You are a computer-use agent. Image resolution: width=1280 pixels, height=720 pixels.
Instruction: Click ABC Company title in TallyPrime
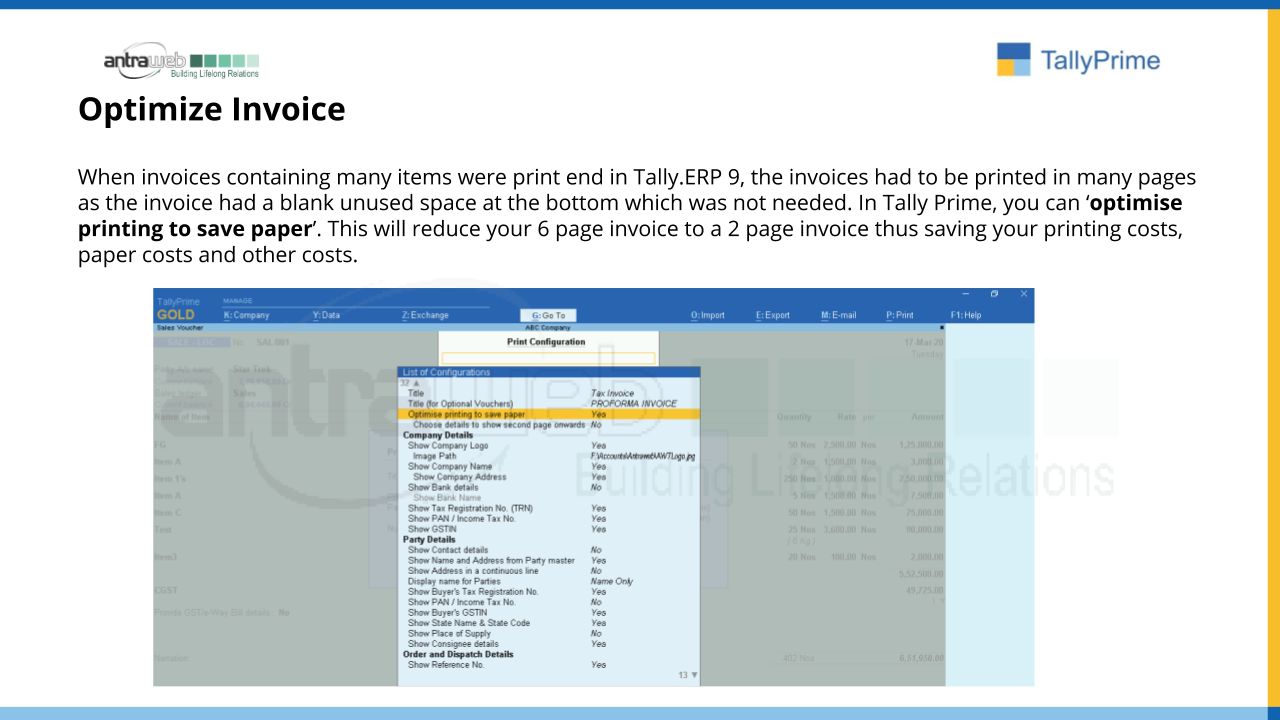pos(548,327)
